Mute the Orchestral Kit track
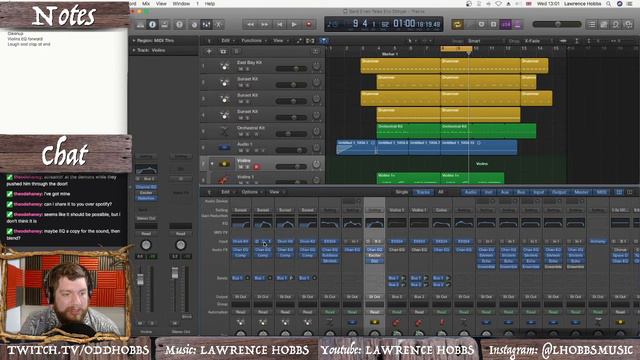 240,134
